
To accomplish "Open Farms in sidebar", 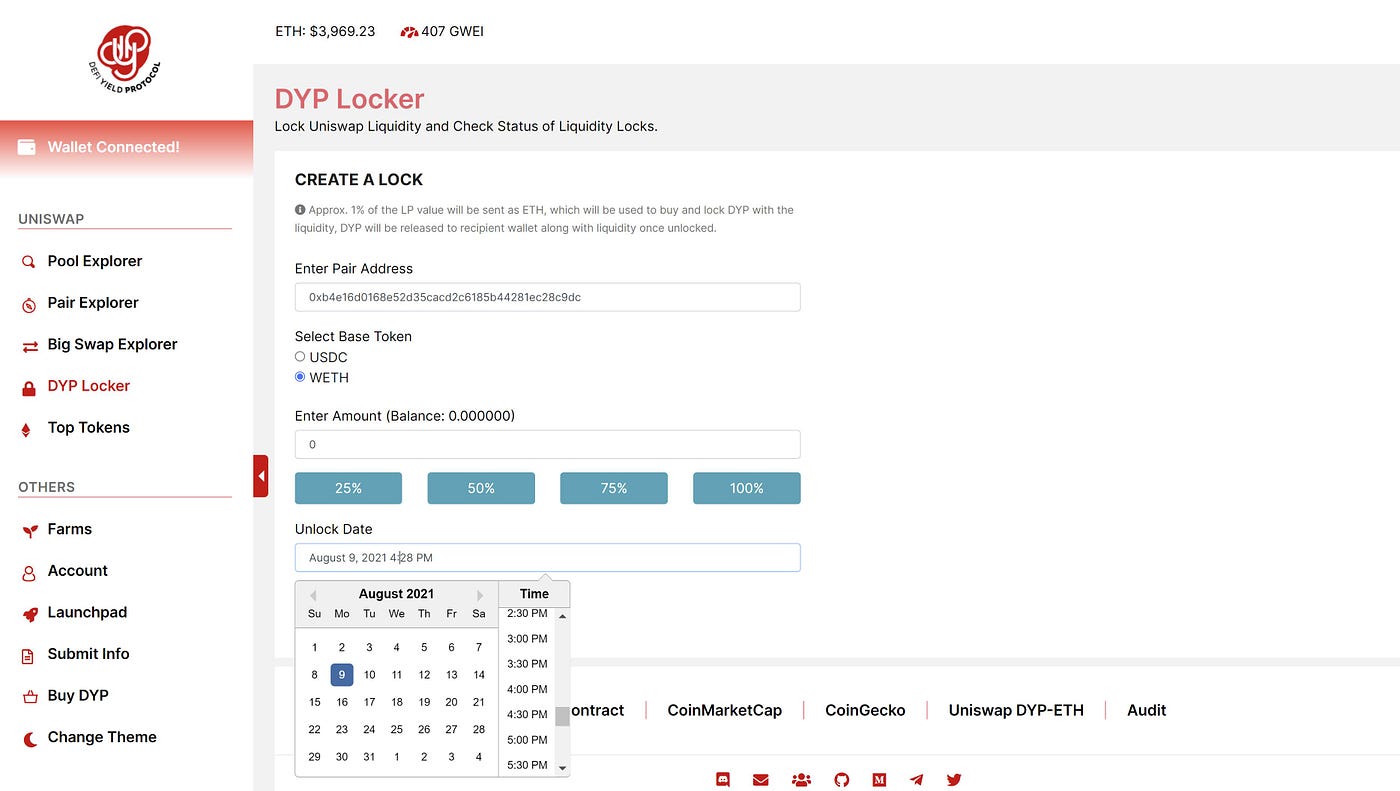I will pos(70,529).
